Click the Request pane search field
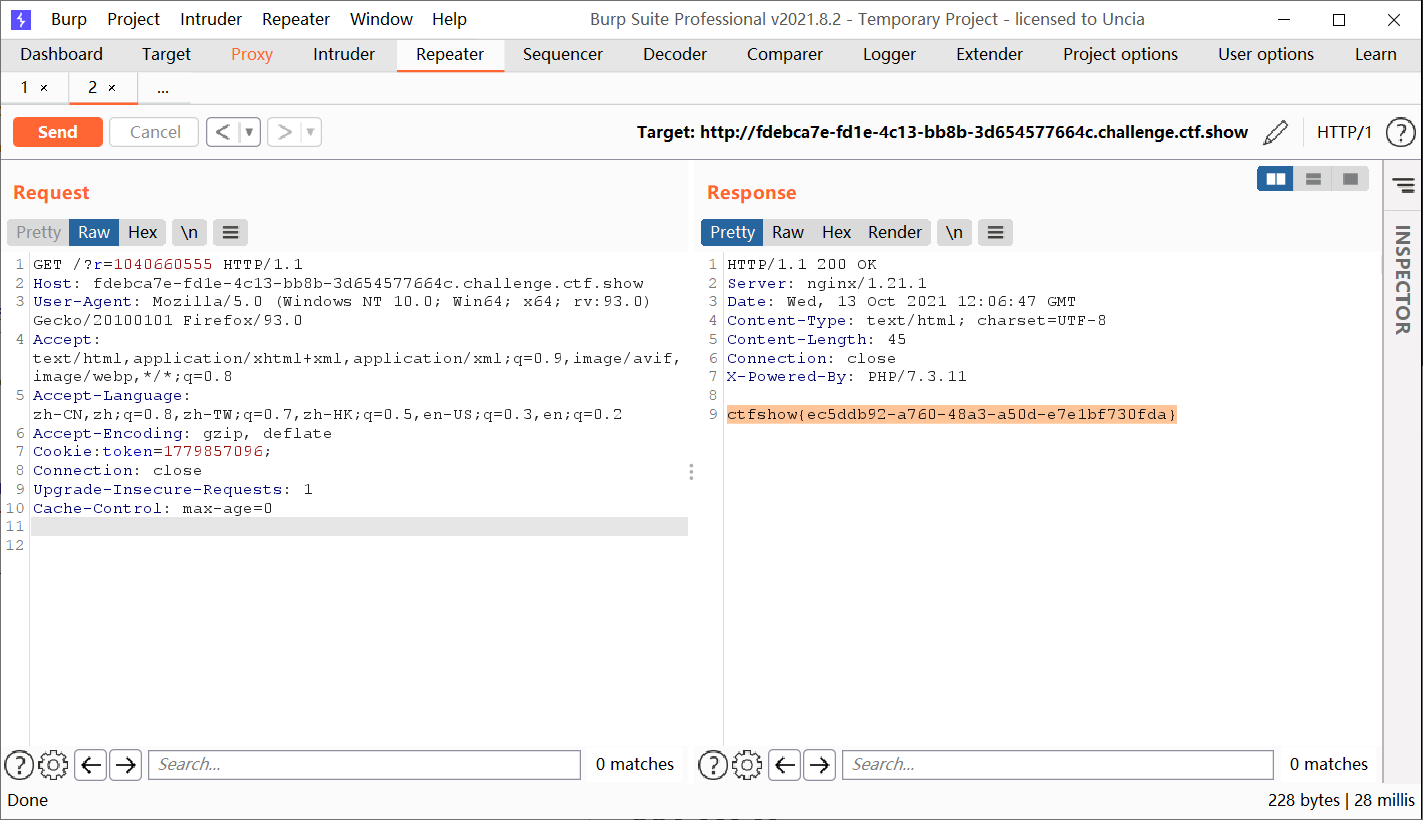The width and height of the screenshot is (1423, 820). point(364,765)
